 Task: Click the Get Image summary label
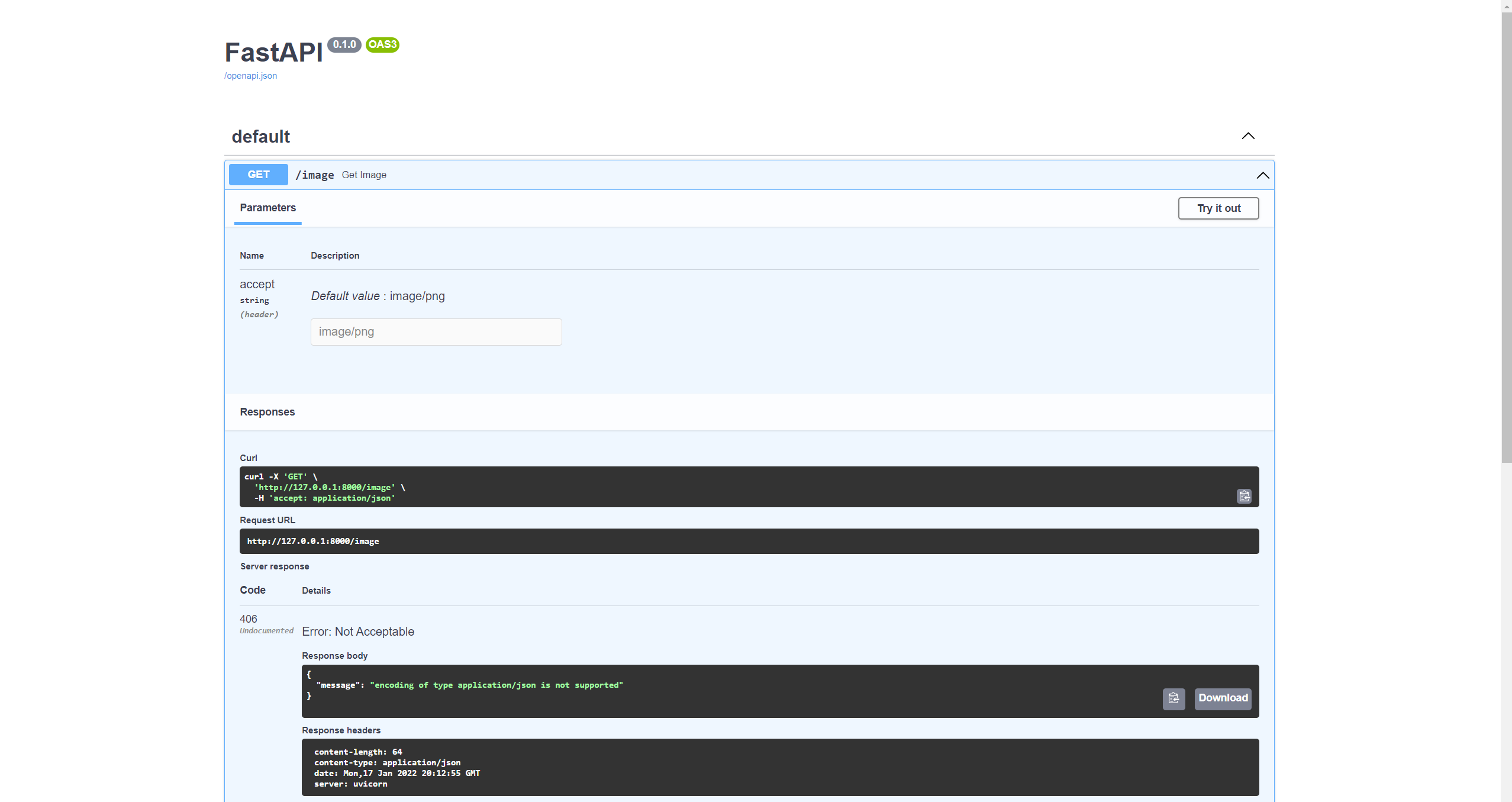363,175
